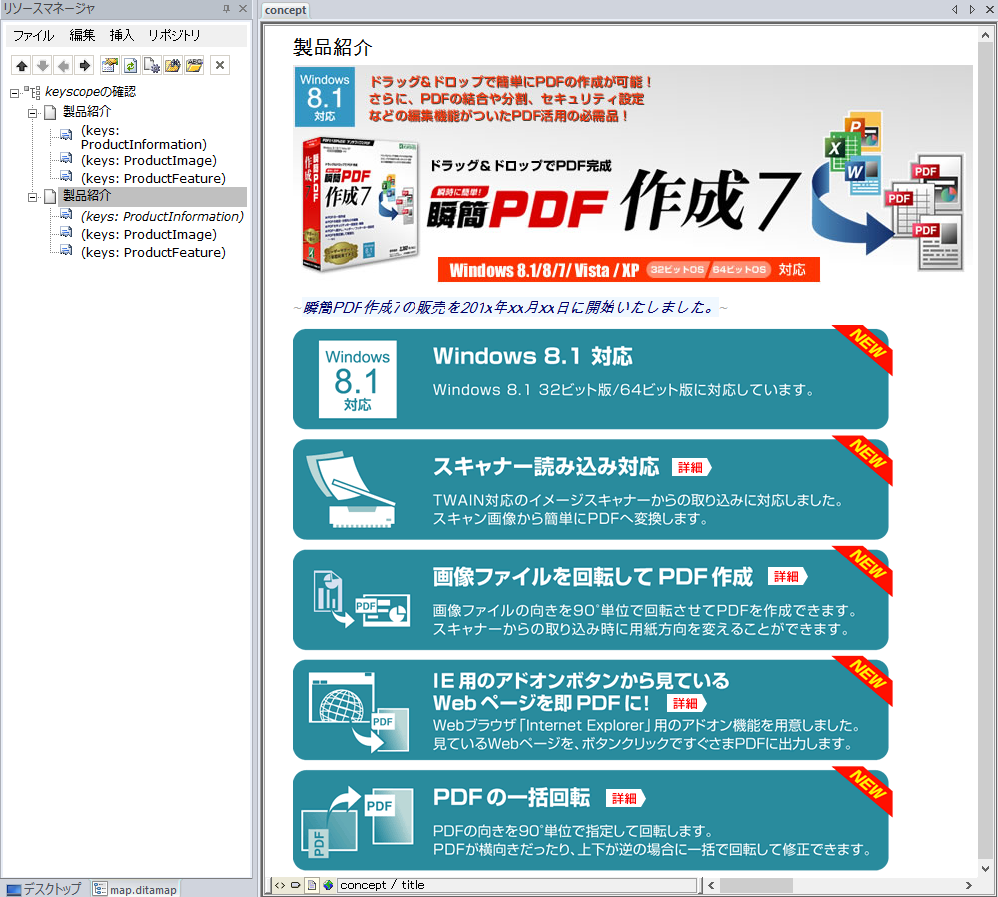
Task: Collapse the highlighted second 製品紹介 node
Action: point(32,198)
